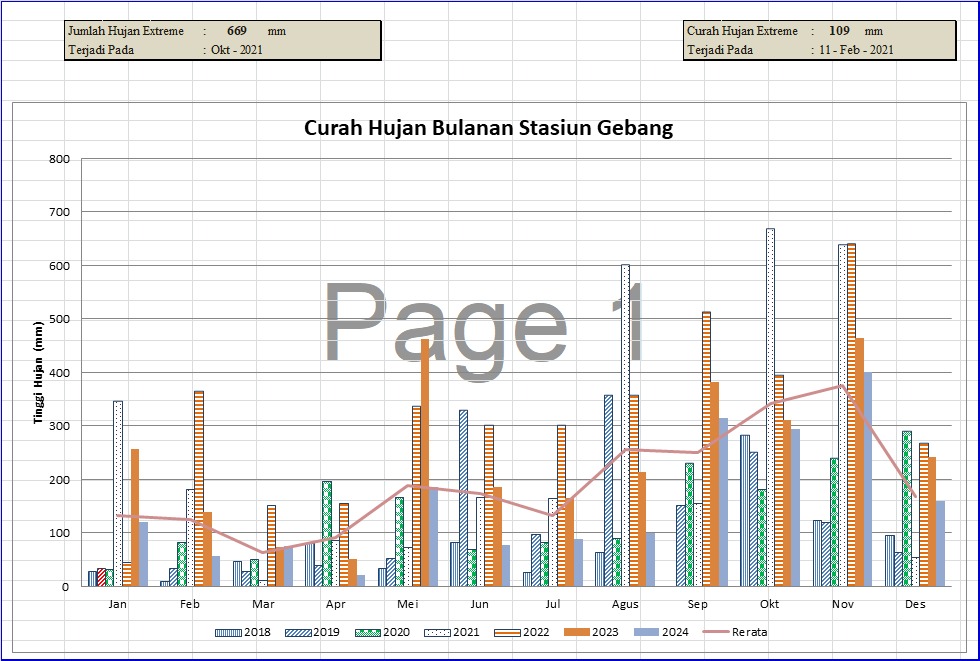Select the chart title Curah Hujan Bulanan
Image resolution: width=980 pixels, height=661 pixels.
(488, 128)
